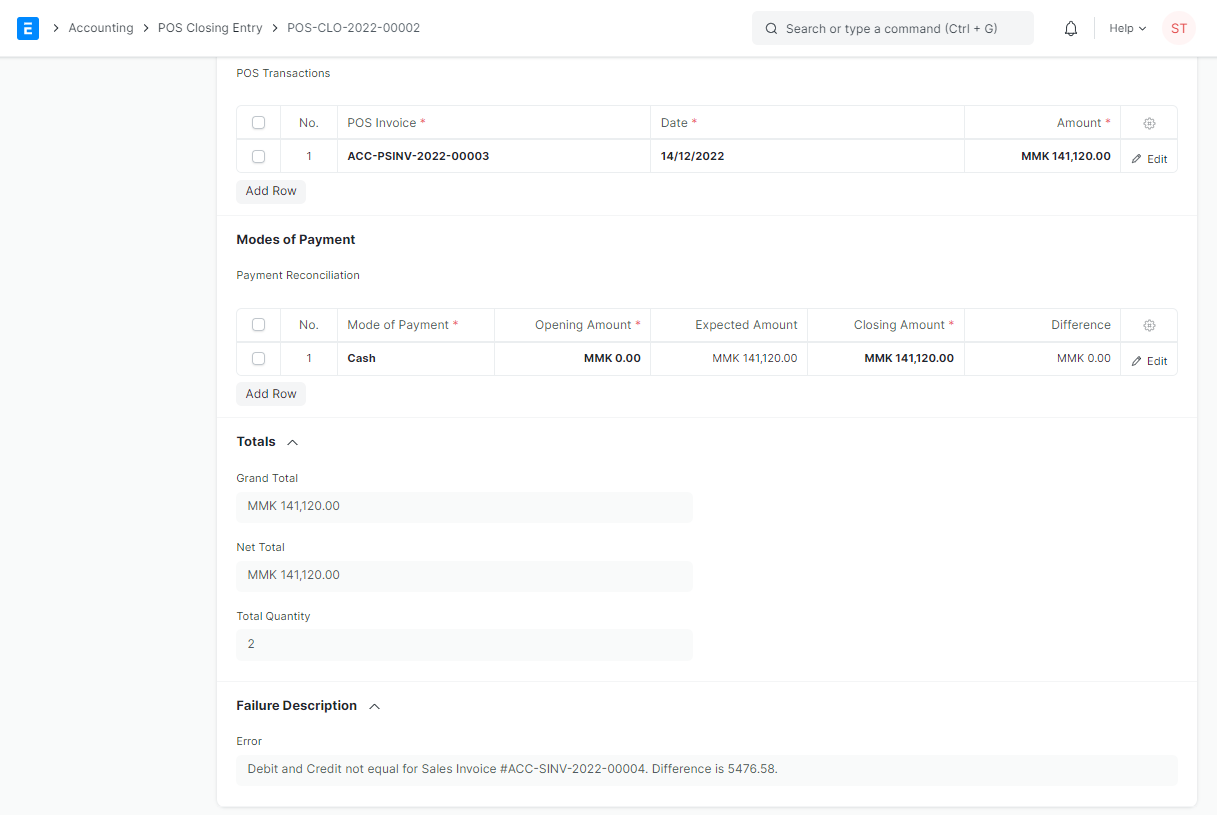Select the Cash row checkbox in Payment Reconciliation
This screenshot has height=815, width=1217.
click(258, 358)
